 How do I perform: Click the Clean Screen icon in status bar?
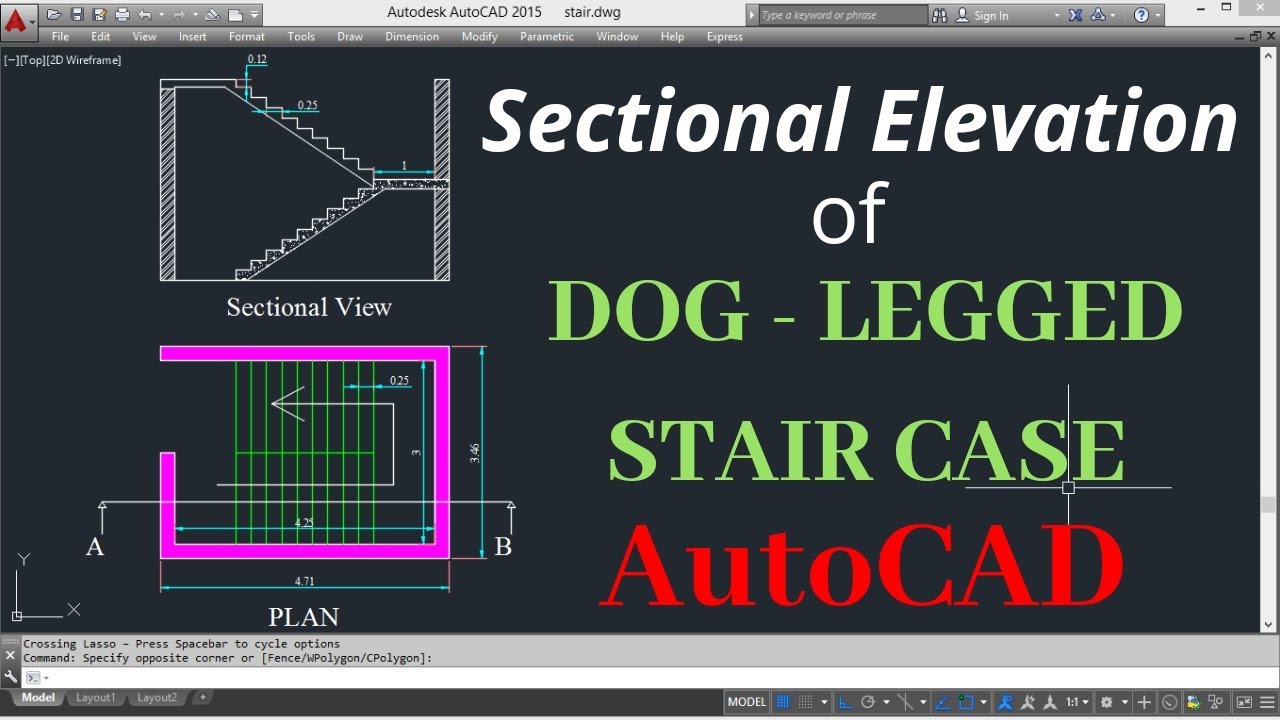click(1244, 702)
